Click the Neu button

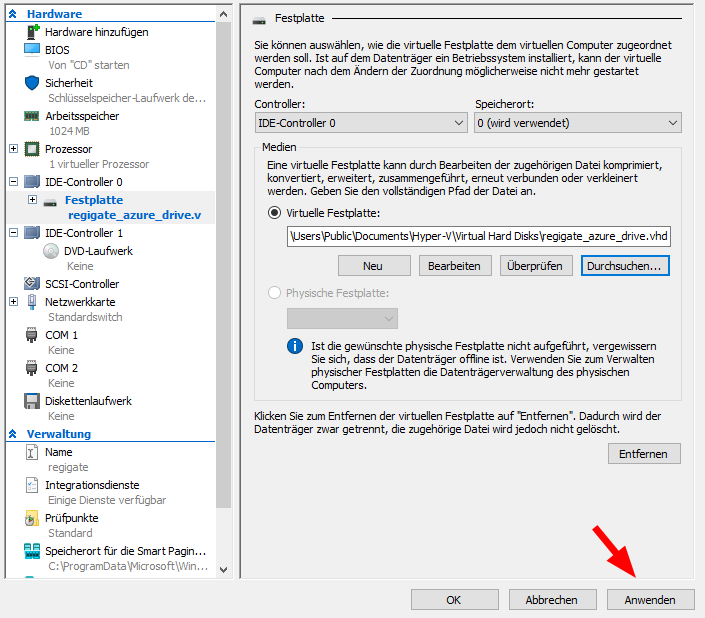point(374,266)
